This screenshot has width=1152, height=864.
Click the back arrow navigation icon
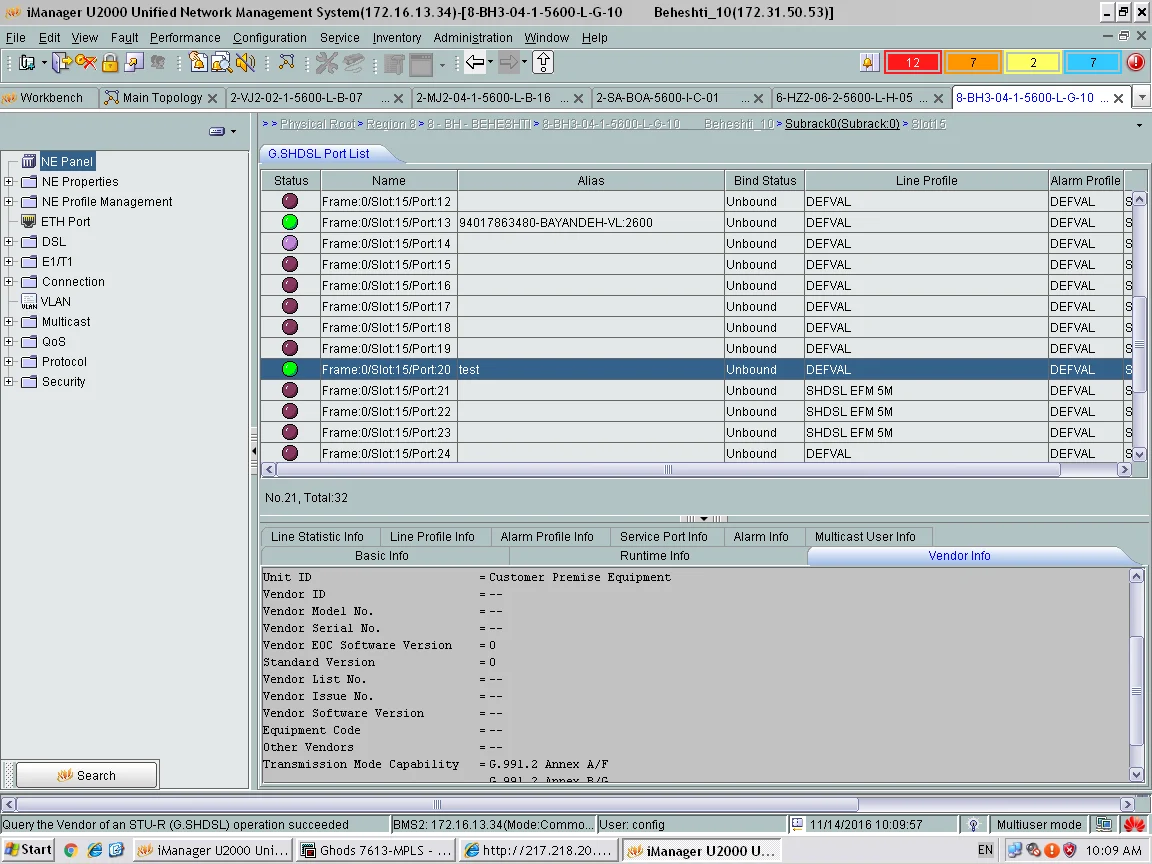pos(476,63)
